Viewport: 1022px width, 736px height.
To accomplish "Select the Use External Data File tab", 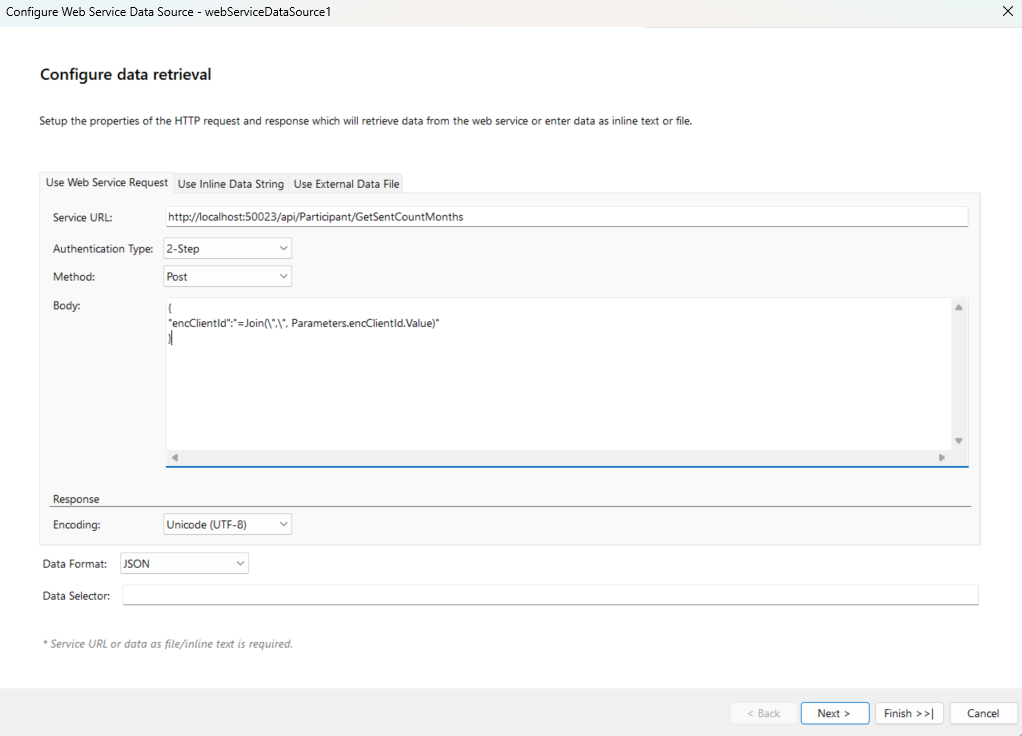I will pos(346,184).
